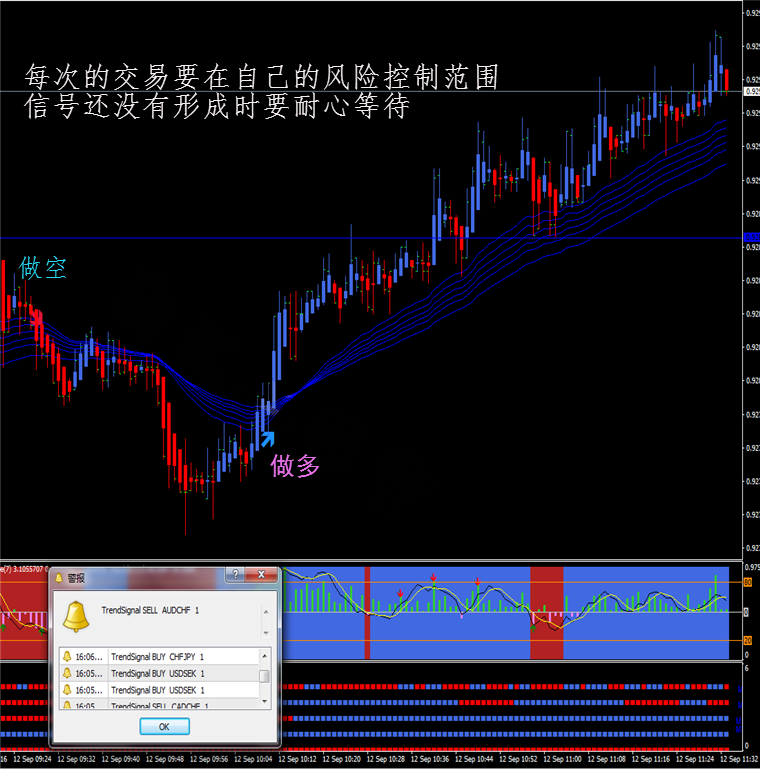The height and width of the screenshot is (770, 760).
Task: Select TrendSignal SELL AUDCHF message text
Action: [x=150, y=610]
